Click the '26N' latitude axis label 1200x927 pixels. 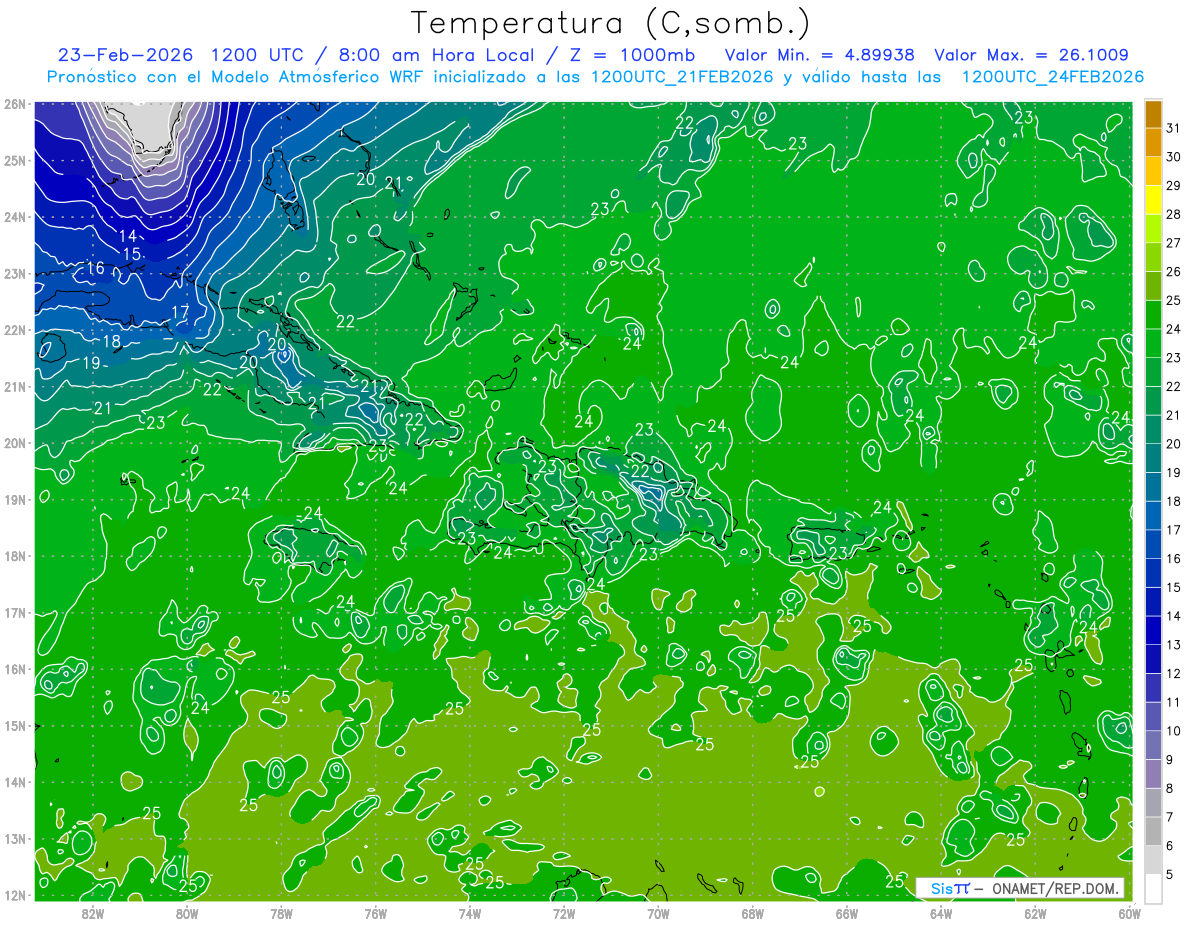pyautogui.click(x=14, y=104)
